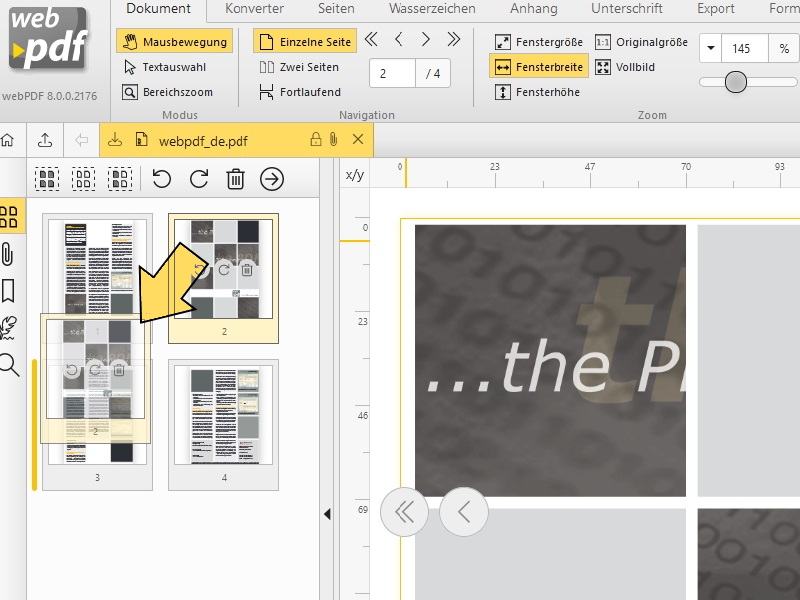Enable the Mausbewegung mode
The height and width of the screenshot is (600, 800).
pyautogui.click(x=176, y=42)
